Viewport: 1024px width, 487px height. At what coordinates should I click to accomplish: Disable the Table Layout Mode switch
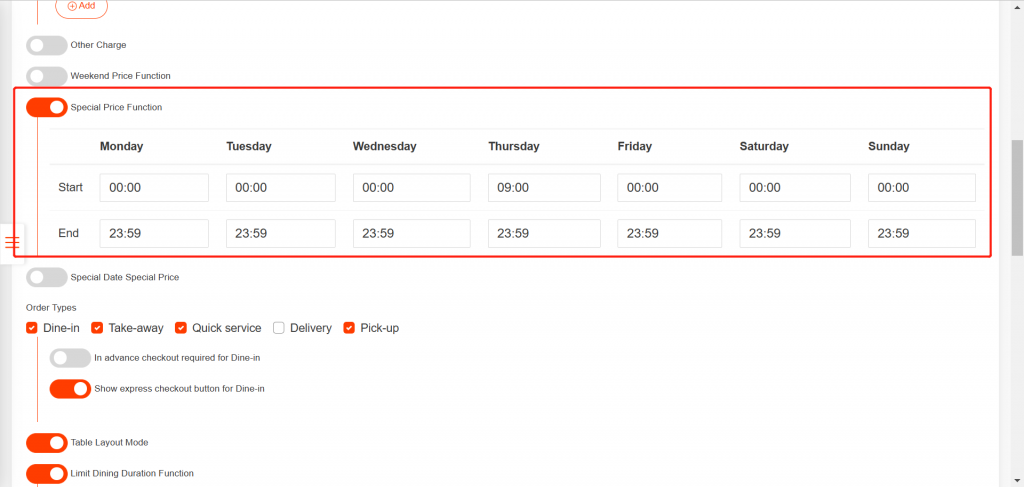coord(47,442)
